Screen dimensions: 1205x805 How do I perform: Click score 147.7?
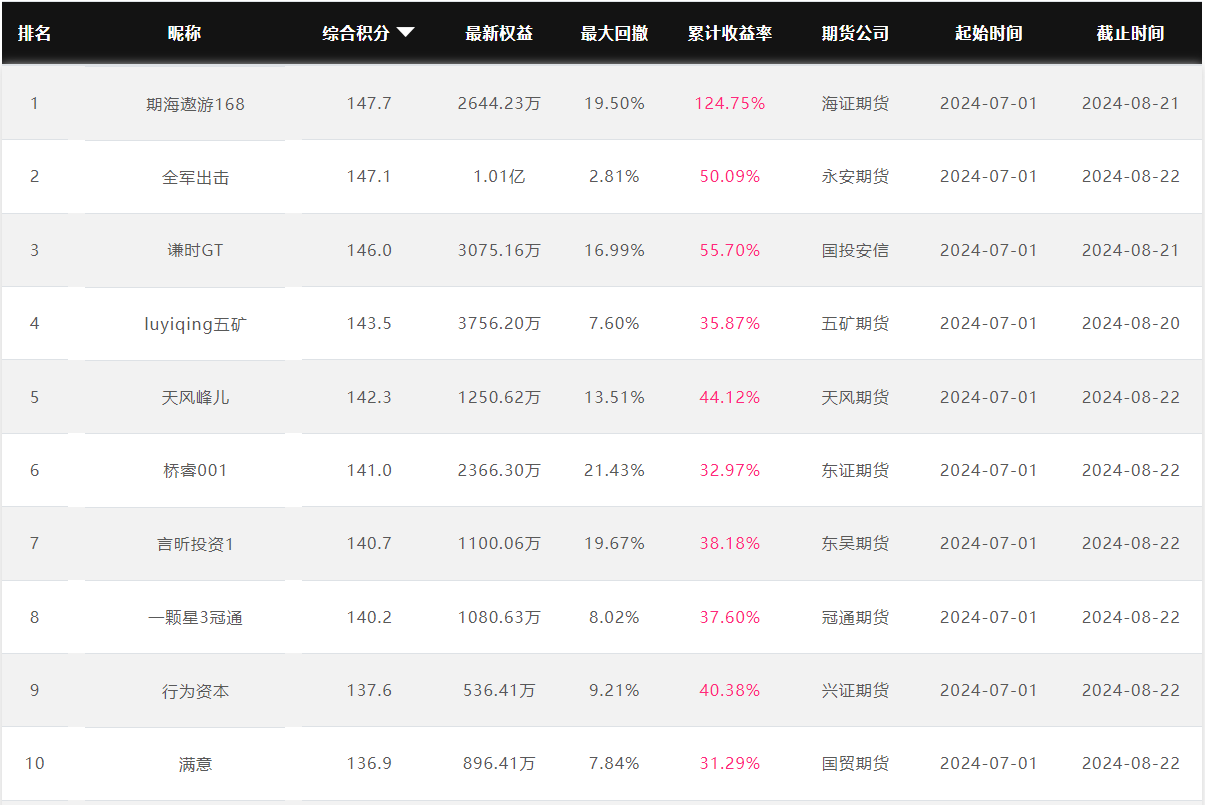click(x=369, y=103)
